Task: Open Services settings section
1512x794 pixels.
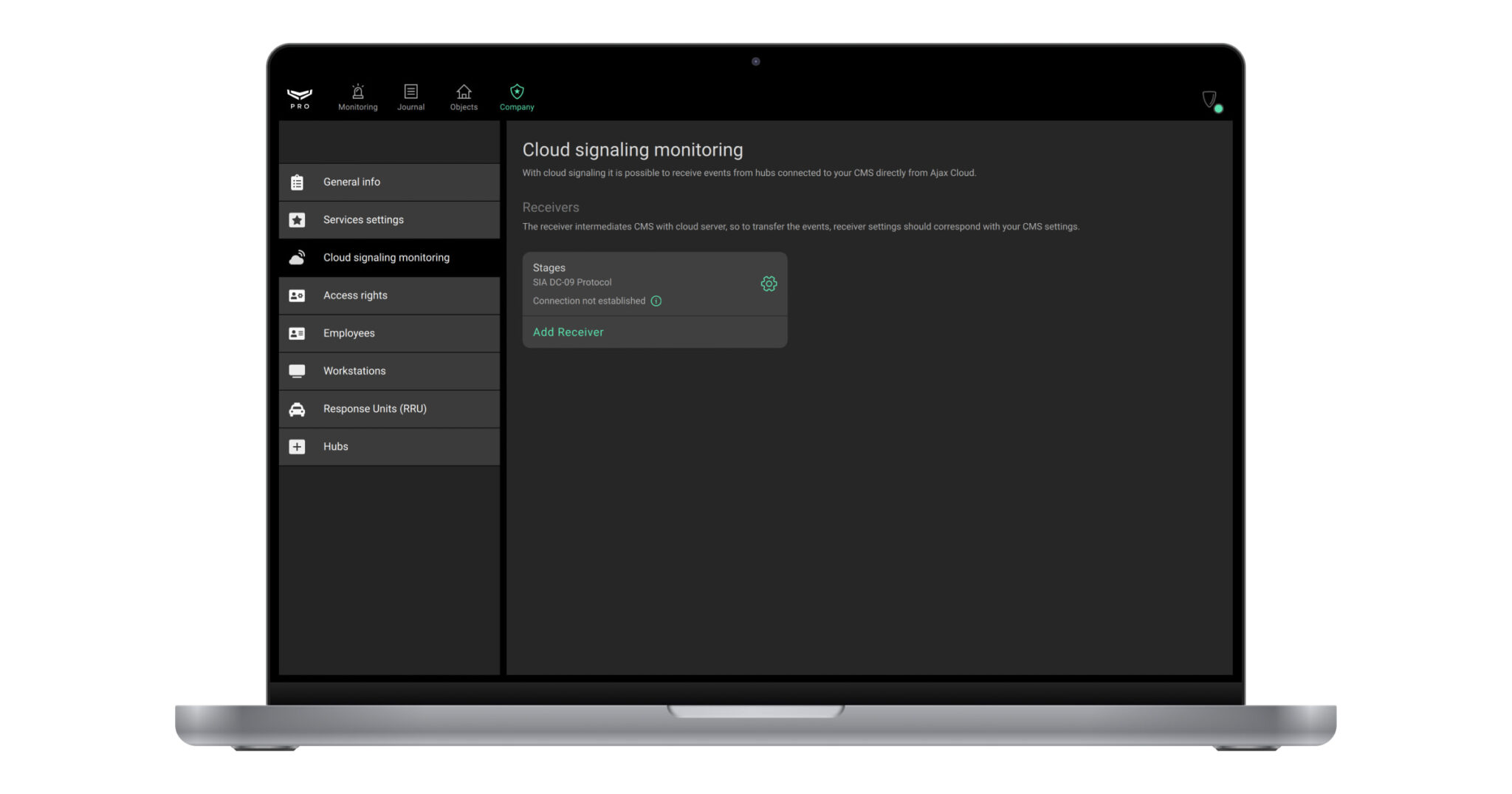Action: click(363, 219)
